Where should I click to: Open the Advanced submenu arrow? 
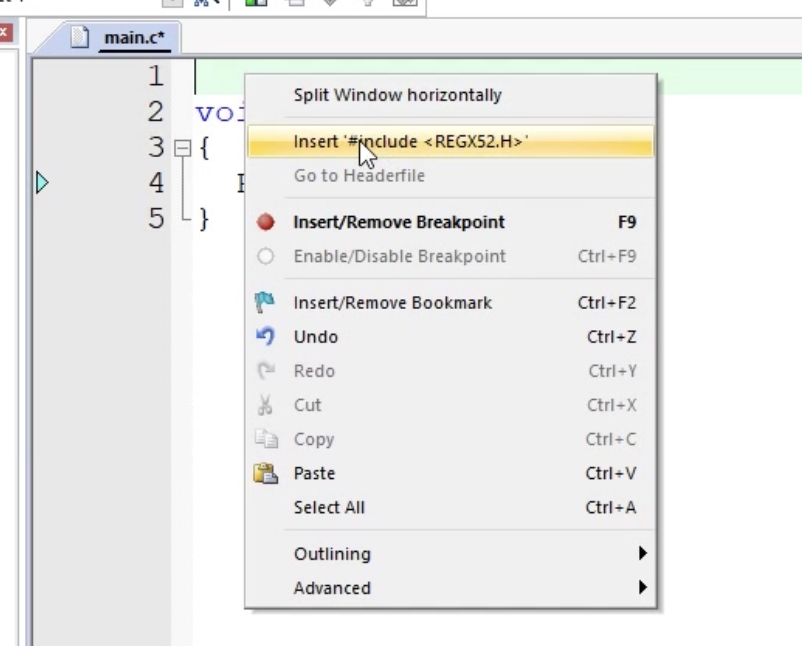click(643, 587)
